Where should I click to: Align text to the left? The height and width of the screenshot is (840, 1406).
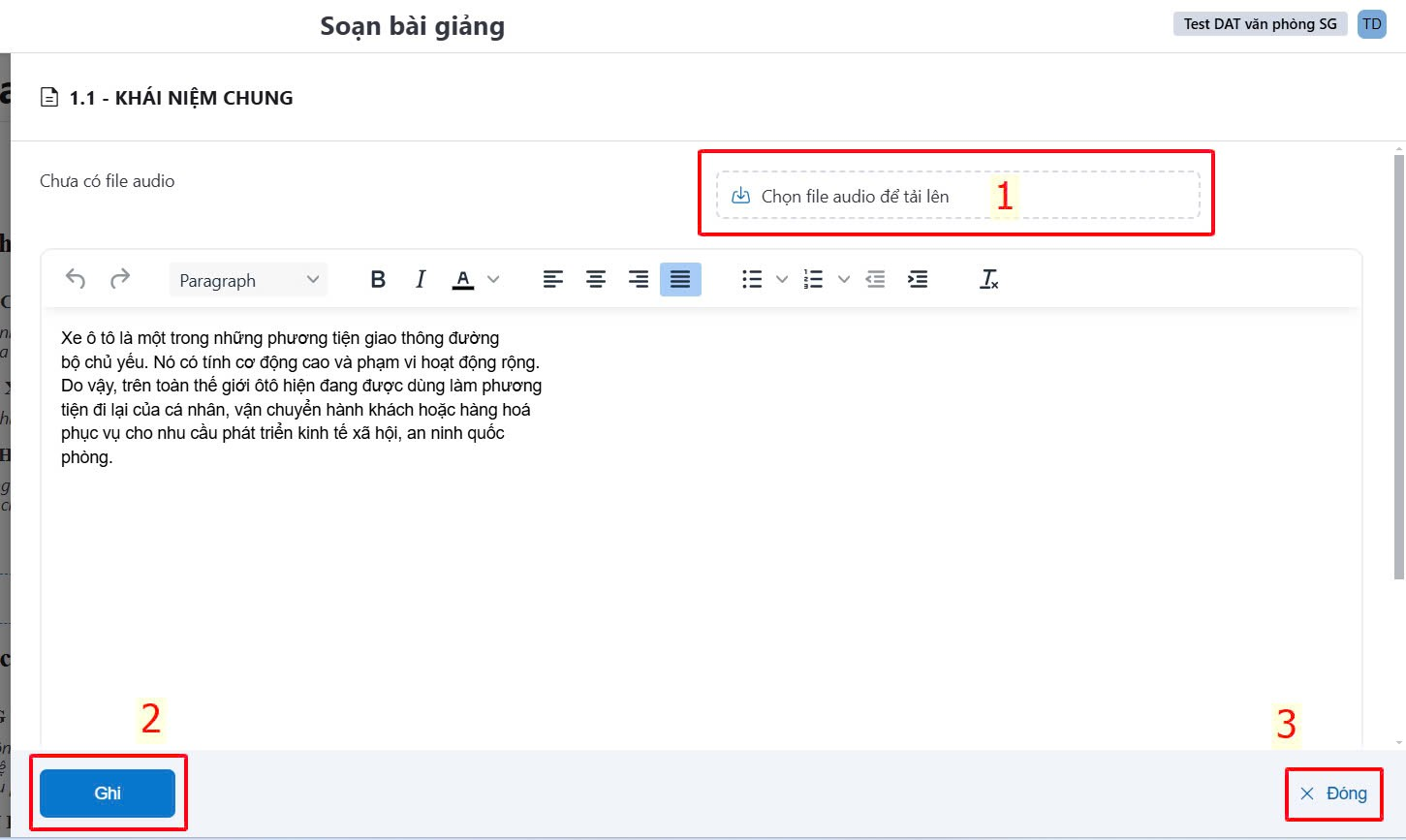pyautogui.click(x=552, y=280)
